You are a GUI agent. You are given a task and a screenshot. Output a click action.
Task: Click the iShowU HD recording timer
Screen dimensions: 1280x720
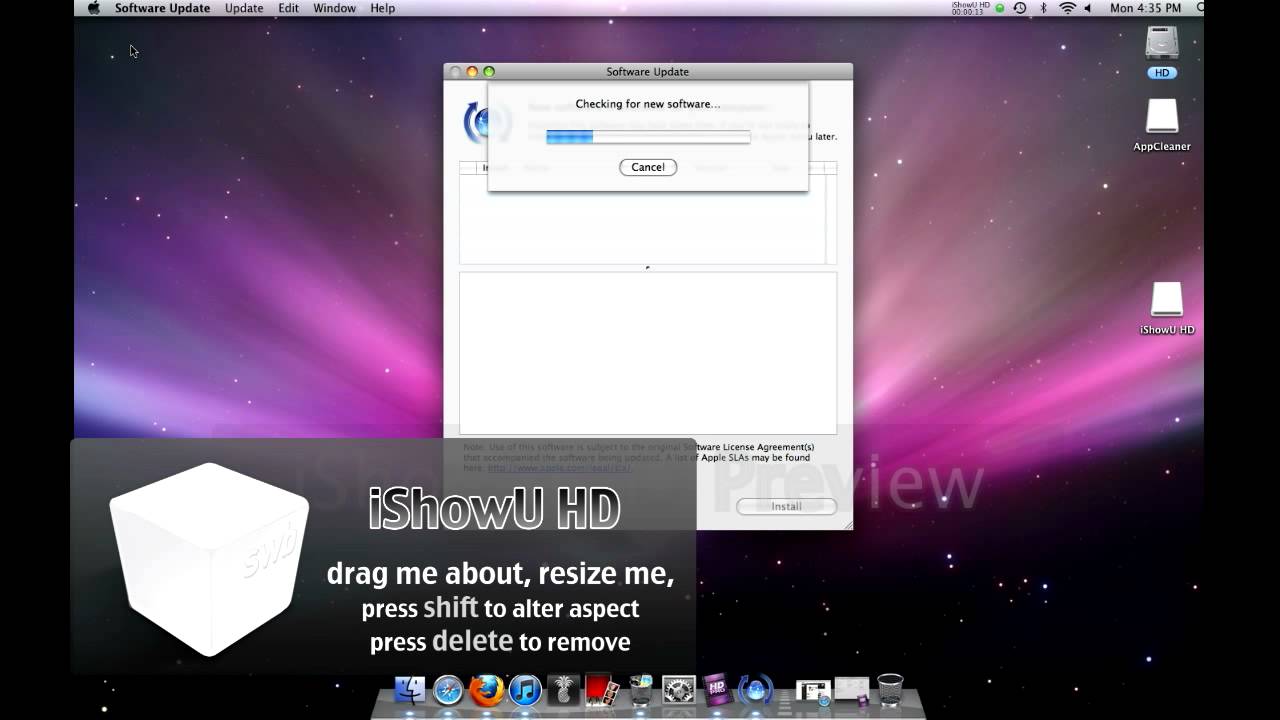coord(970,8)
